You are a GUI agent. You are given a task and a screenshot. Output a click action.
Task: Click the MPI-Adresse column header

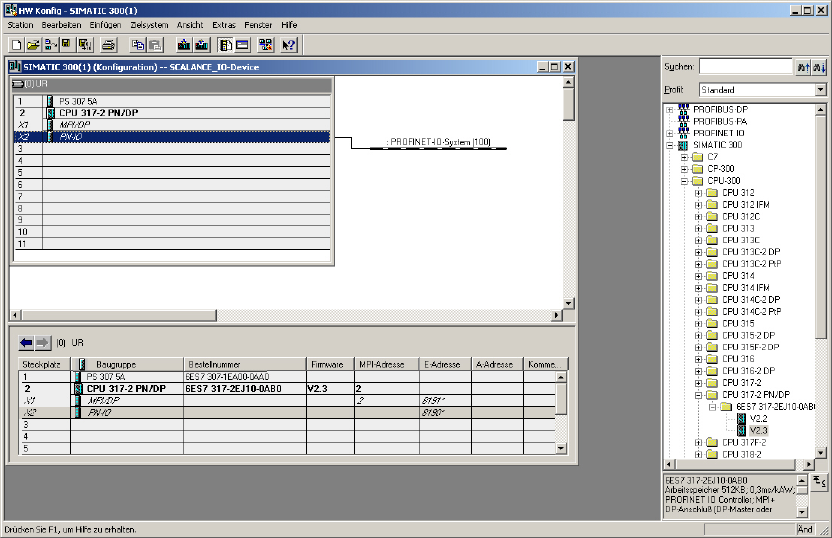coord(387,365)
